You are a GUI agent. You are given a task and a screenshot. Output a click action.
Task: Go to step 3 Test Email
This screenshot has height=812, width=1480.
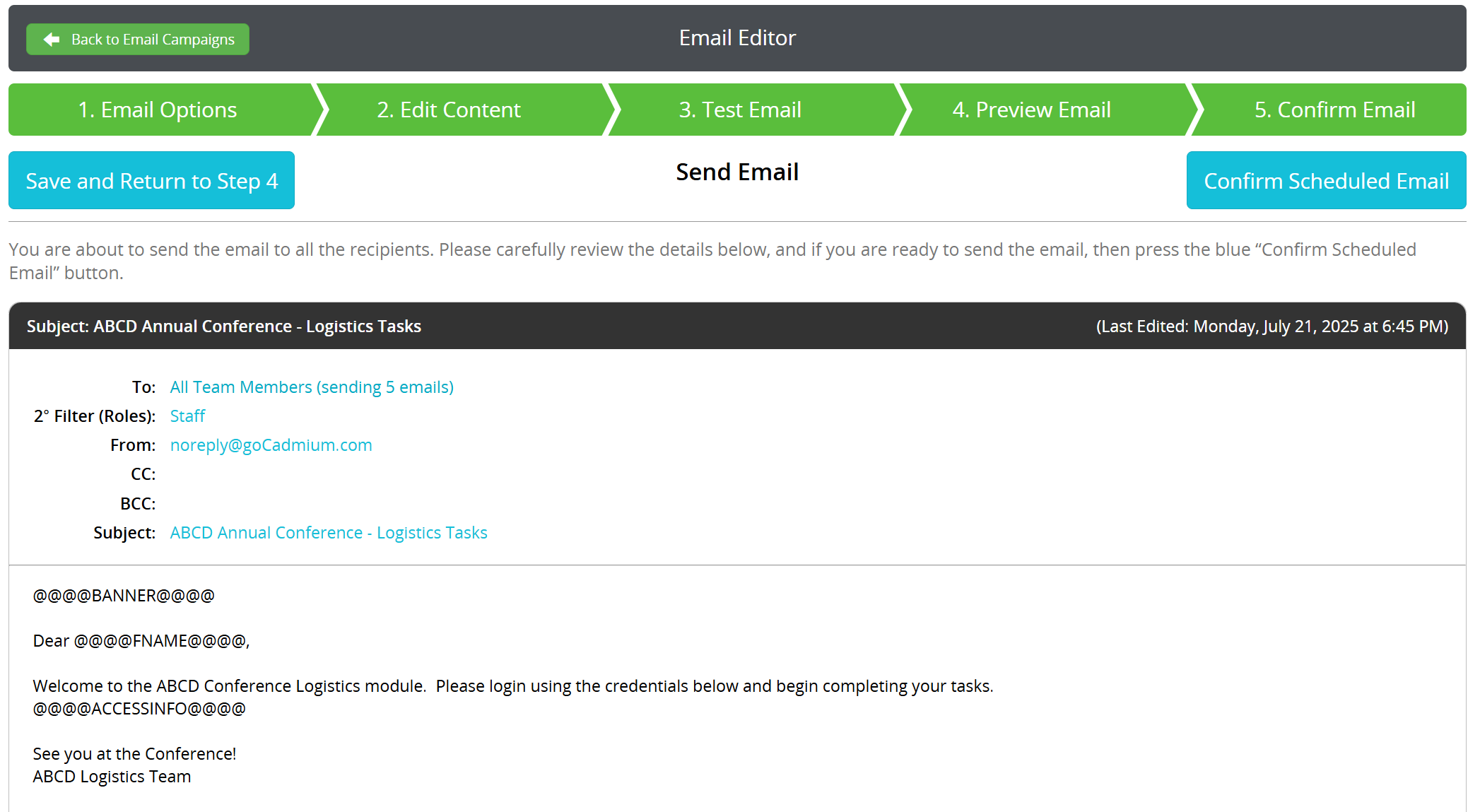point(739,110)
